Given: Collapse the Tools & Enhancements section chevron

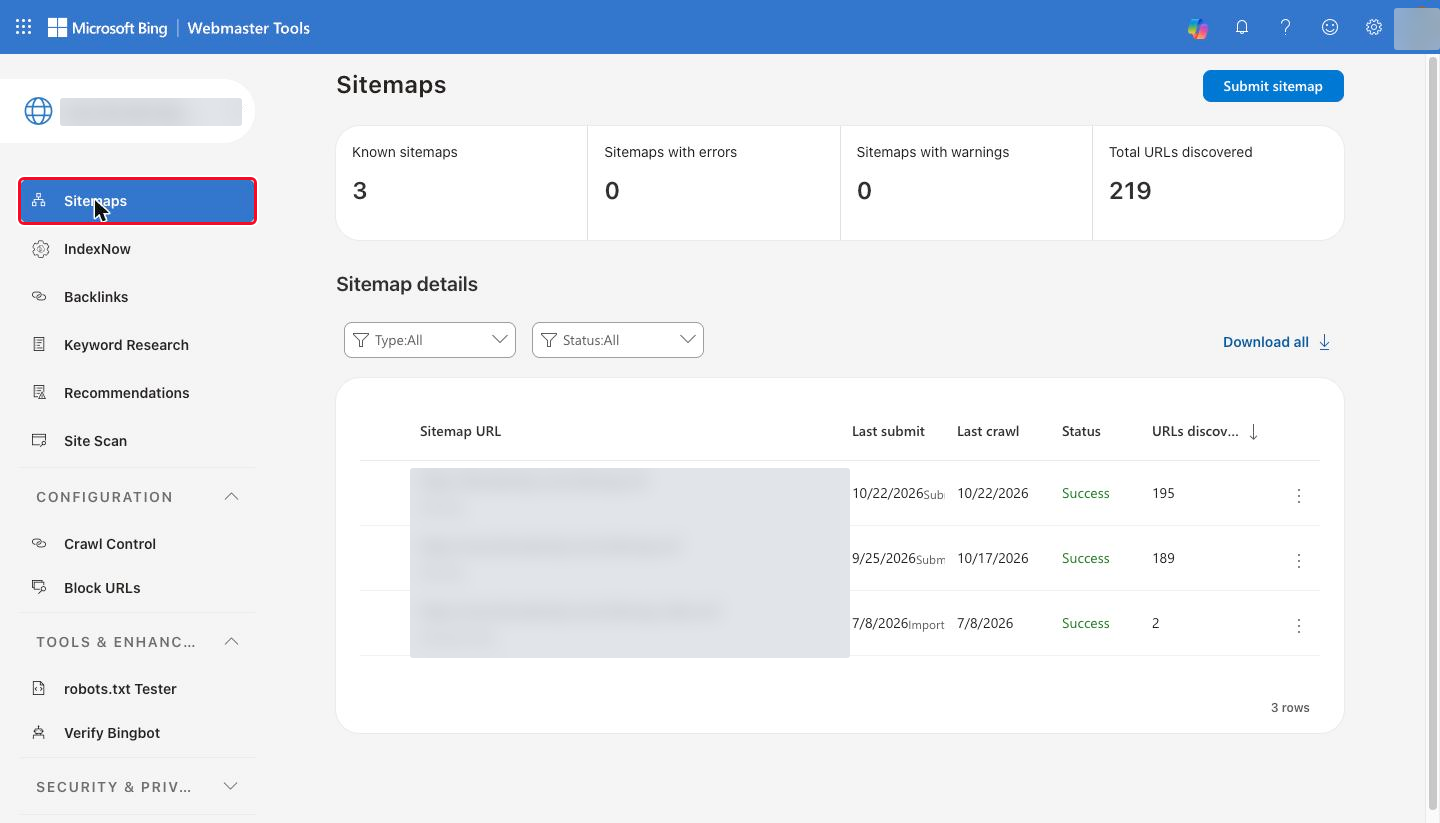Looking at the screenshot, I should click(231, 642).
